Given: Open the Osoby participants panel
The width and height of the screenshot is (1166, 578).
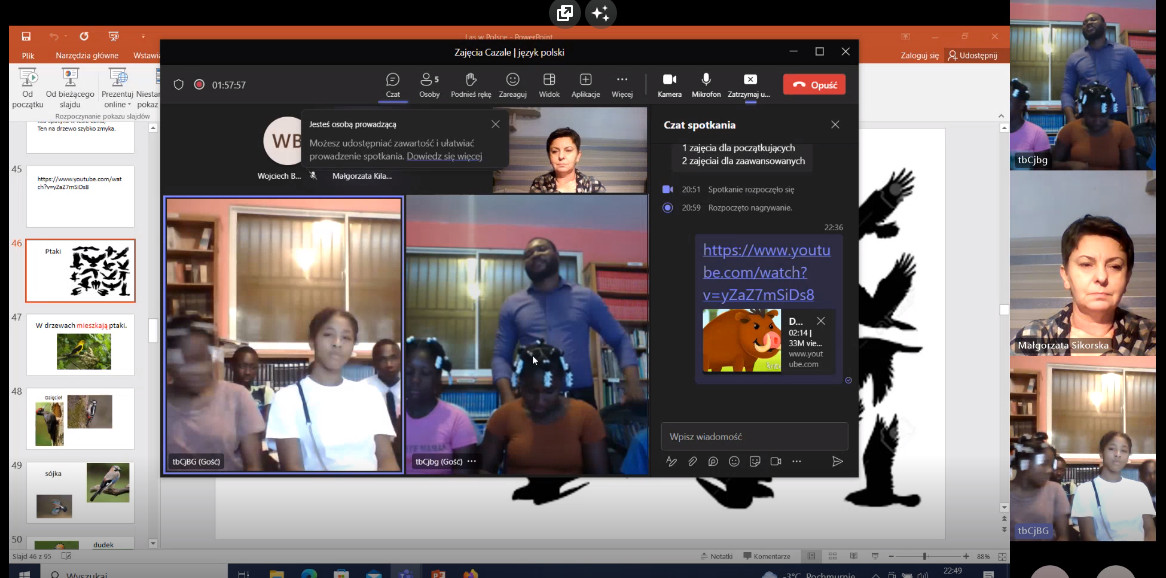Looking at the screenshot, I should [429, 84].
